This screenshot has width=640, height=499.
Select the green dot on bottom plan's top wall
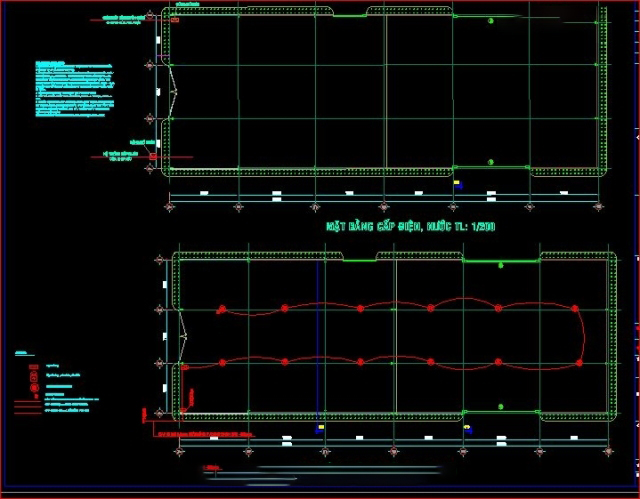click(501, 265)
